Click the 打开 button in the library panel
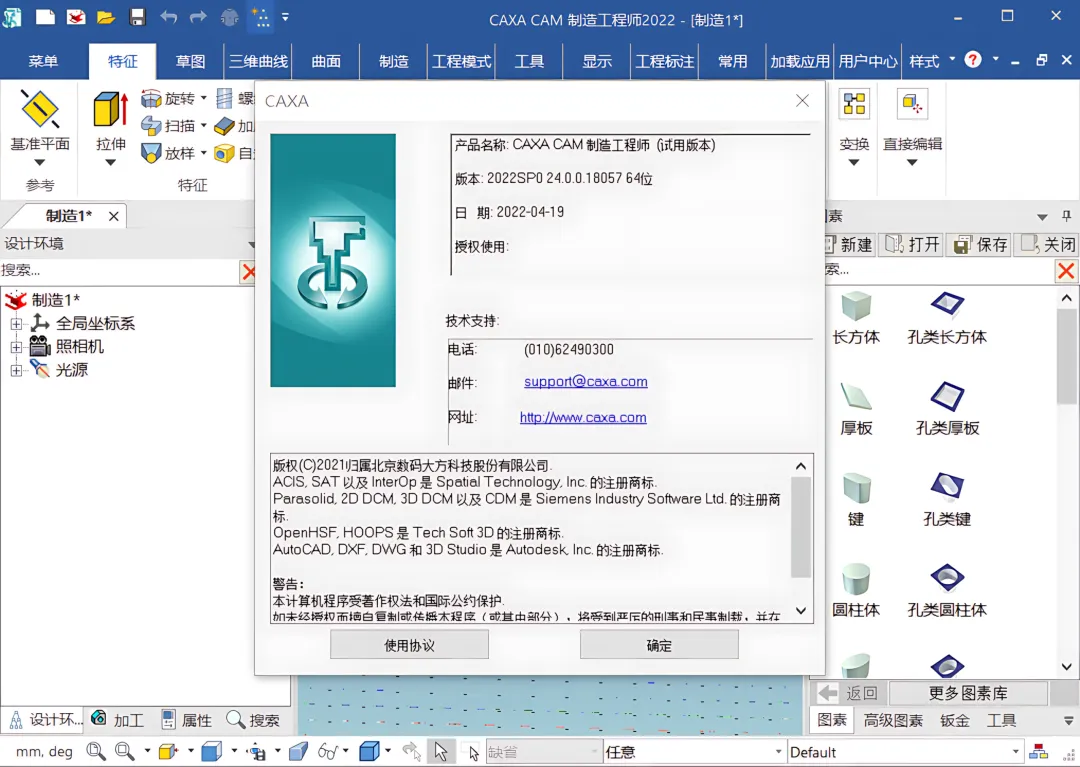Image resolution: width=1080 pixels, height=767 pixels. [912, 244]
